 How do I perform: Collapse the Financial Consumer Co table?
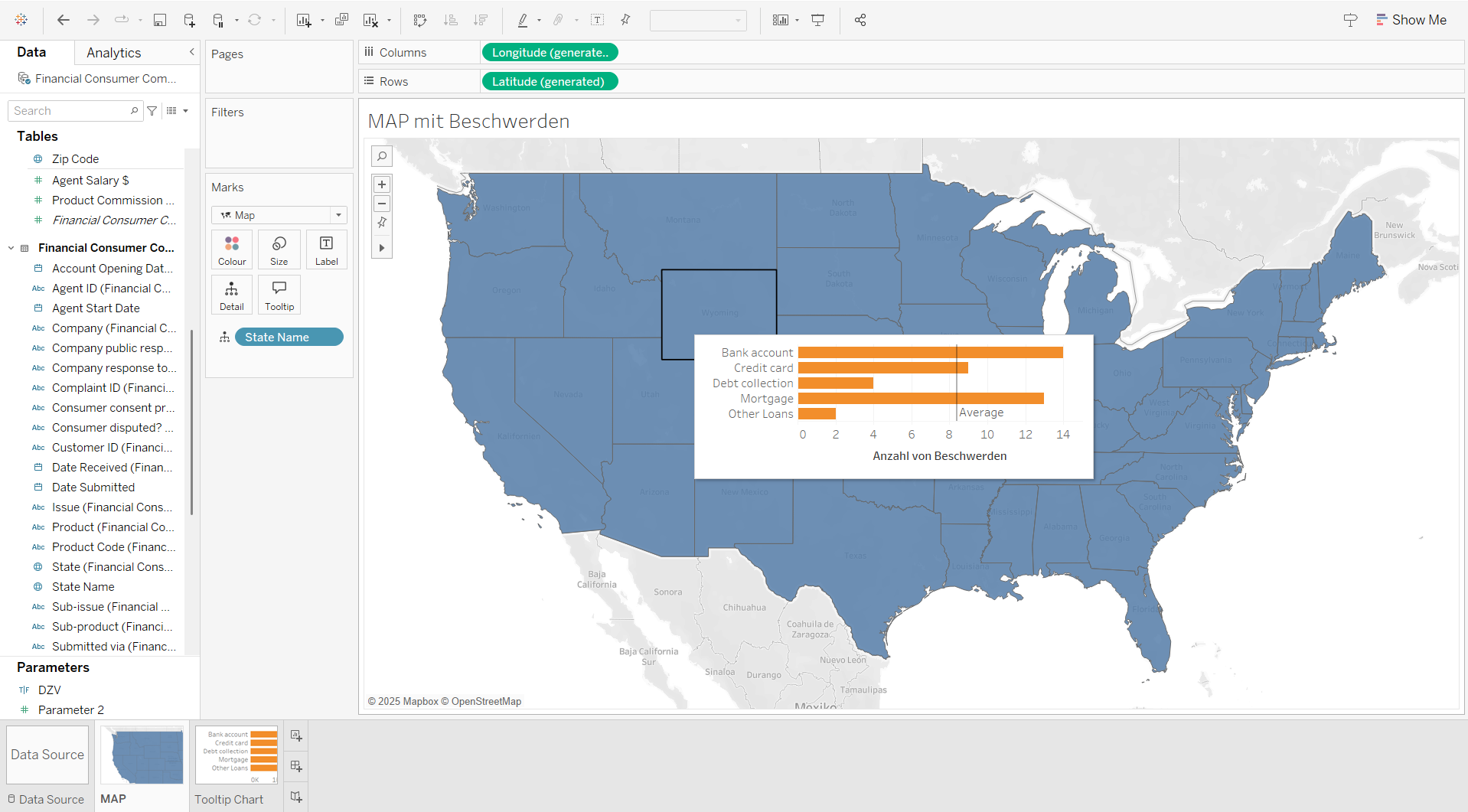click(10, 247)
